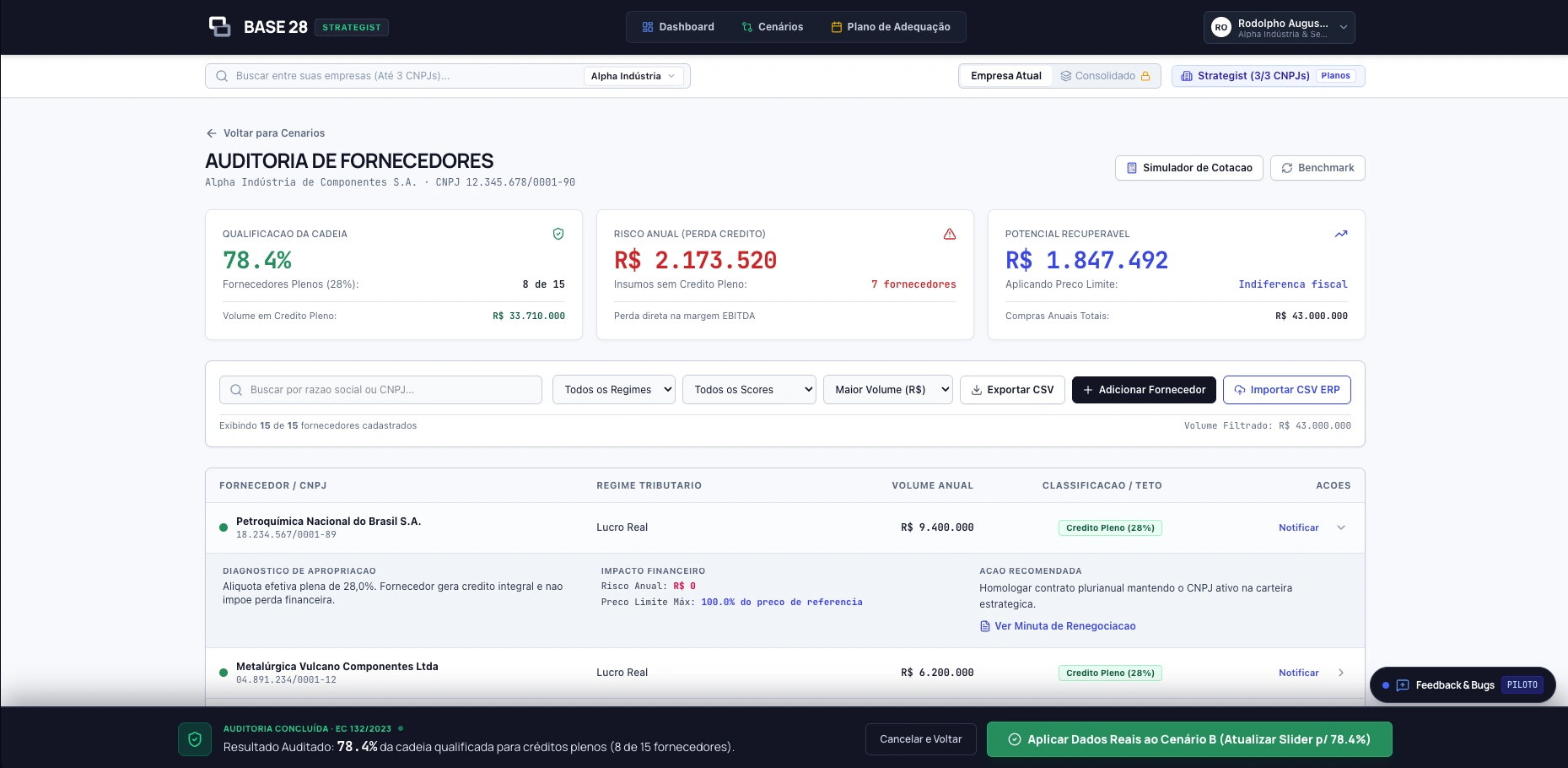
Task: Click the magnifier icon in the supplier search field
Action: click(236, 390)
